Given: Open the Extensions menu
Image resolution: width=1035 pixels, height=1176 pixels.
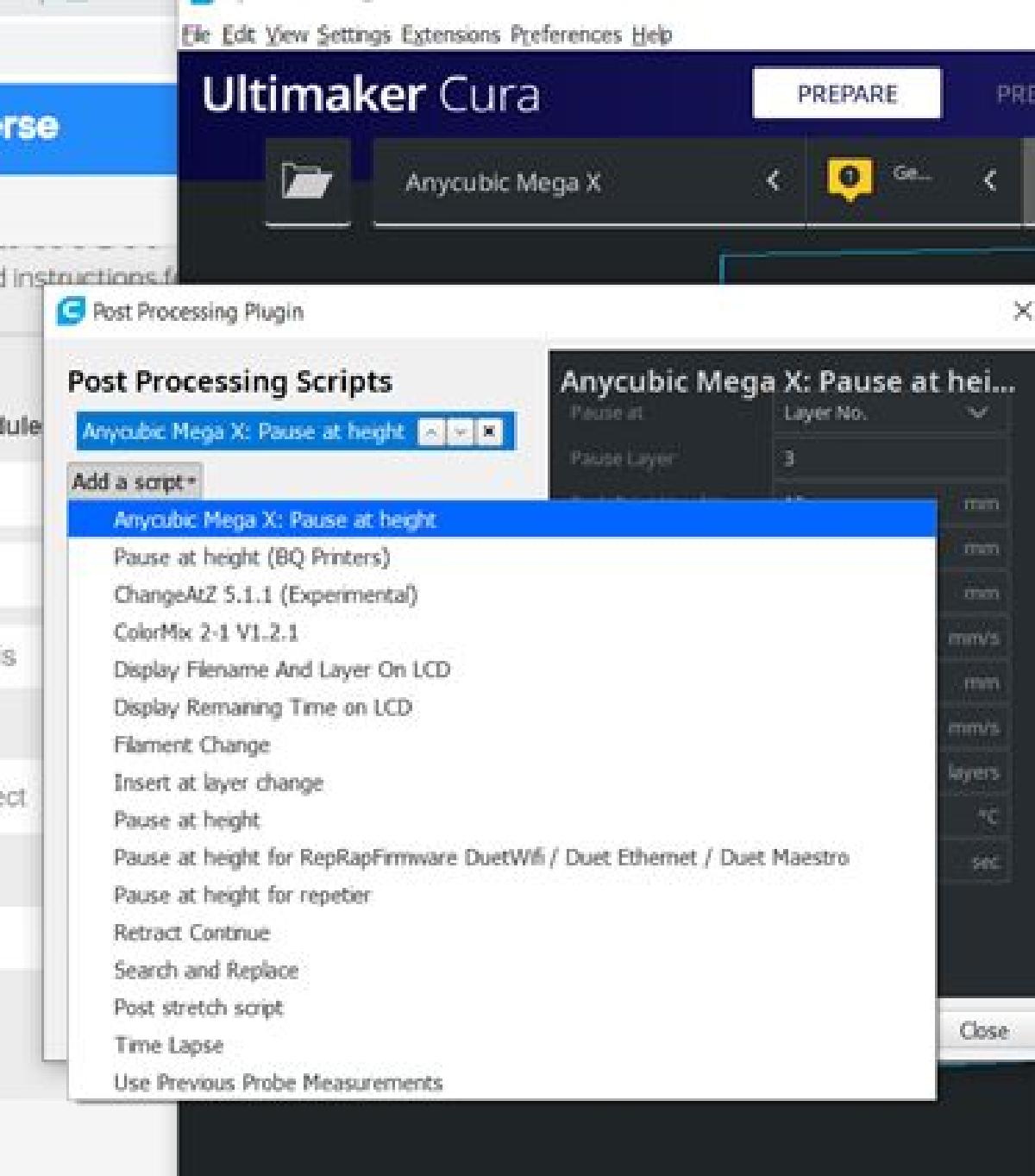Looking at the screenshot, I should click(x=450, y=35).
